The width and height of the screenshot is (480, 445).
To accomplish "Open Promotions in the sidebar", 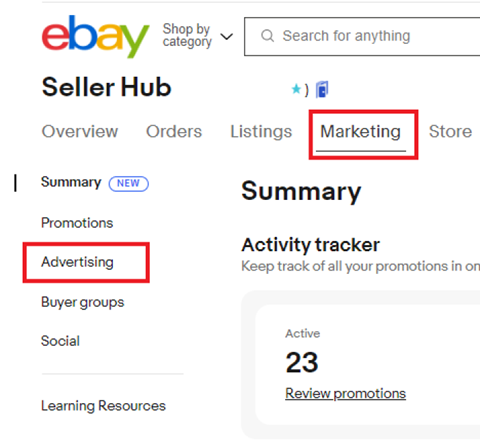I will pyautogui.click(x=77, y=223).
